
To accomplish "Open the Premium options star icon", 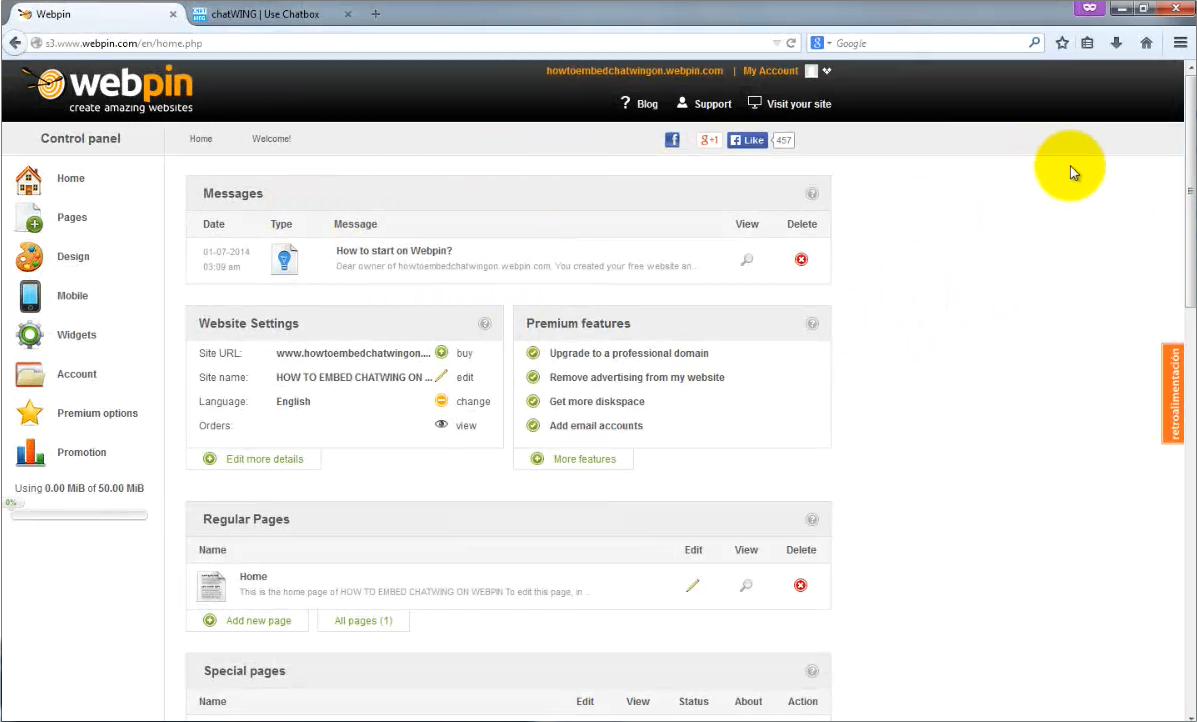I will coord(29,413).
